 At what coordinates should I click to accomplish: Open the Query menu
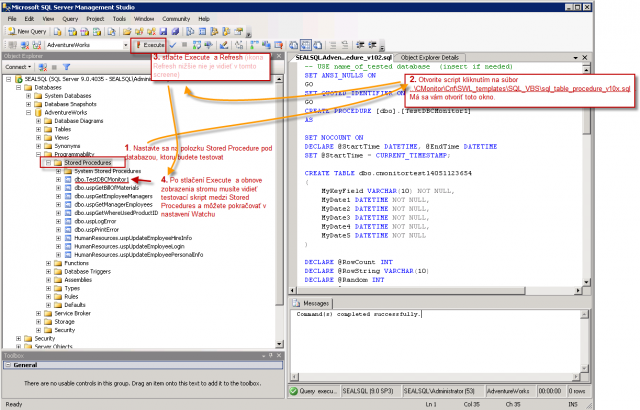[70, 19]
